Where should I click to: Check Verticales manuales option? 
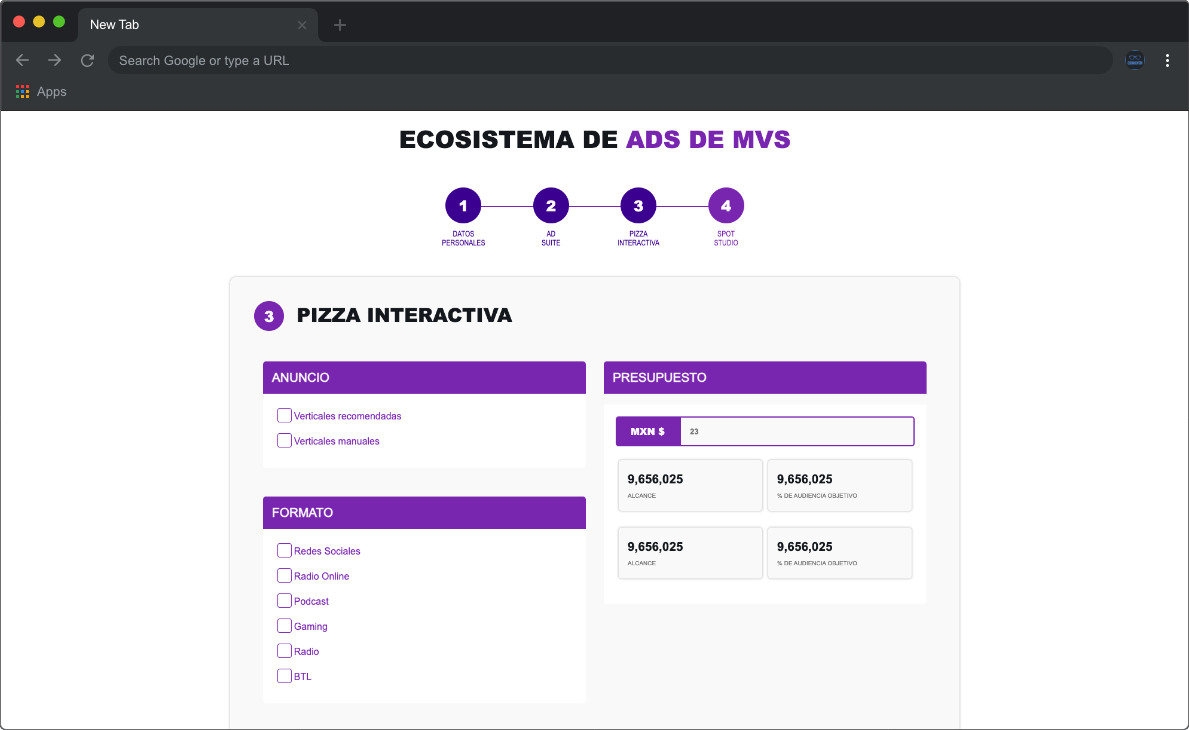[284, 440]
